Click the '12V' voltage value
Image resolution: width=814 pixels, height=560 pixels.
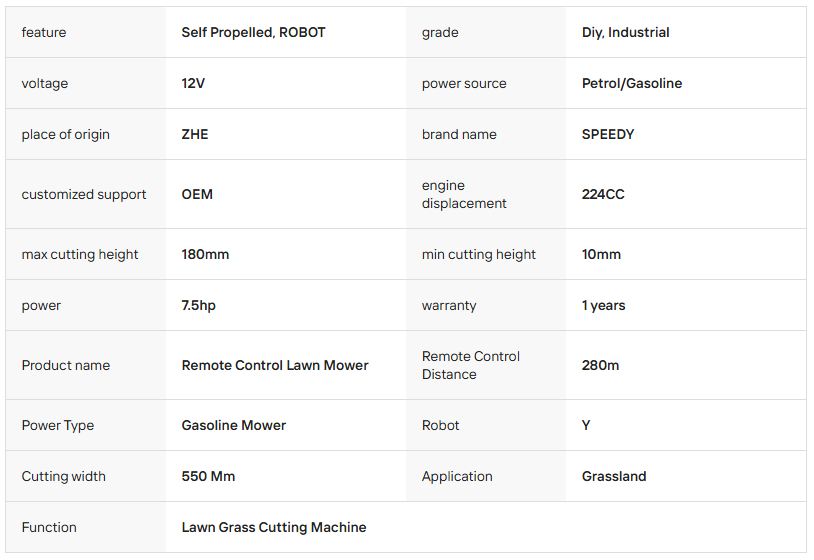pyautogui.click(x=193, y=83)
